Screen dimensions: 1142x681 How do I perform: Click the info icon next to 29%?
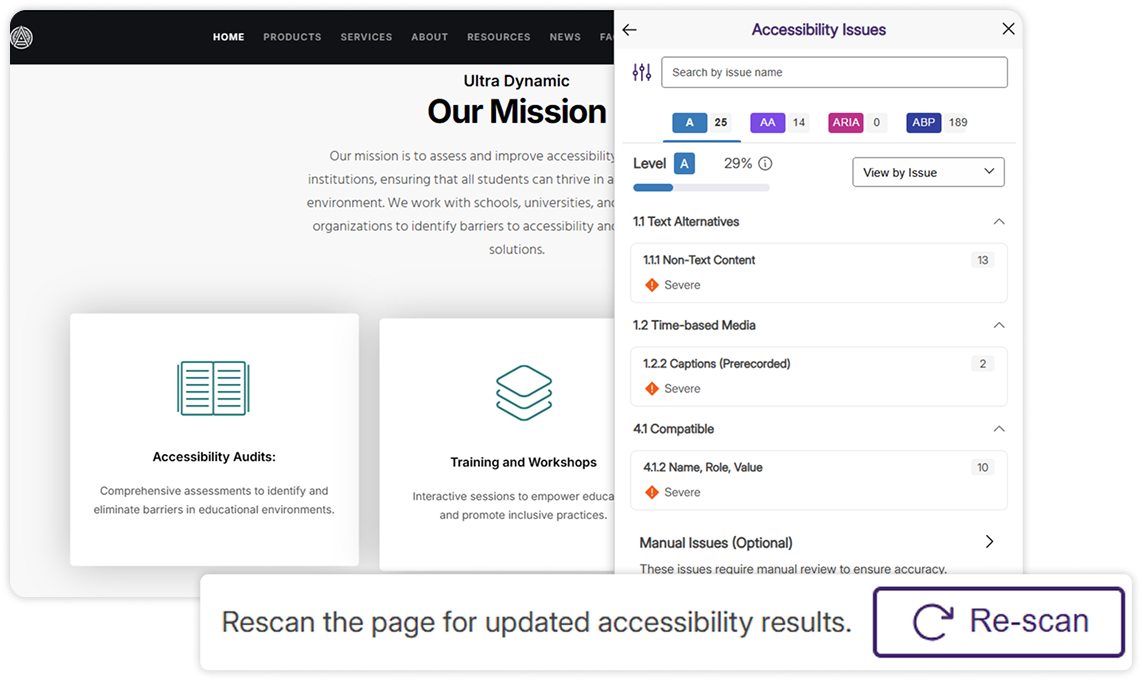(x=765, y=164)
